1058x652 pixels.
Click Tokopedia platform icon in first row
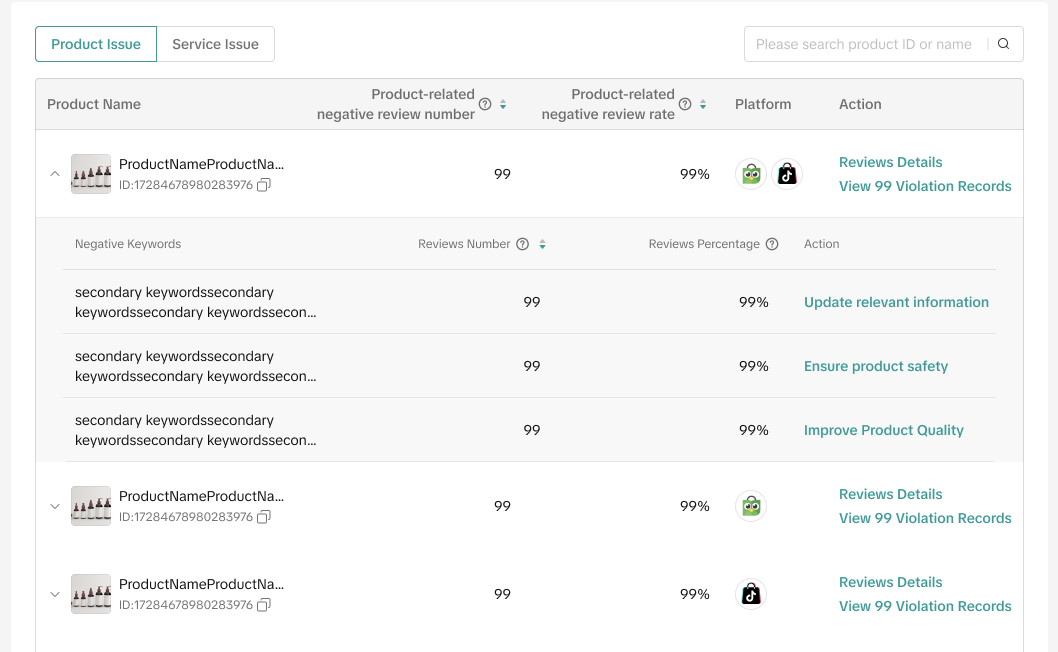tap(751, 174)
